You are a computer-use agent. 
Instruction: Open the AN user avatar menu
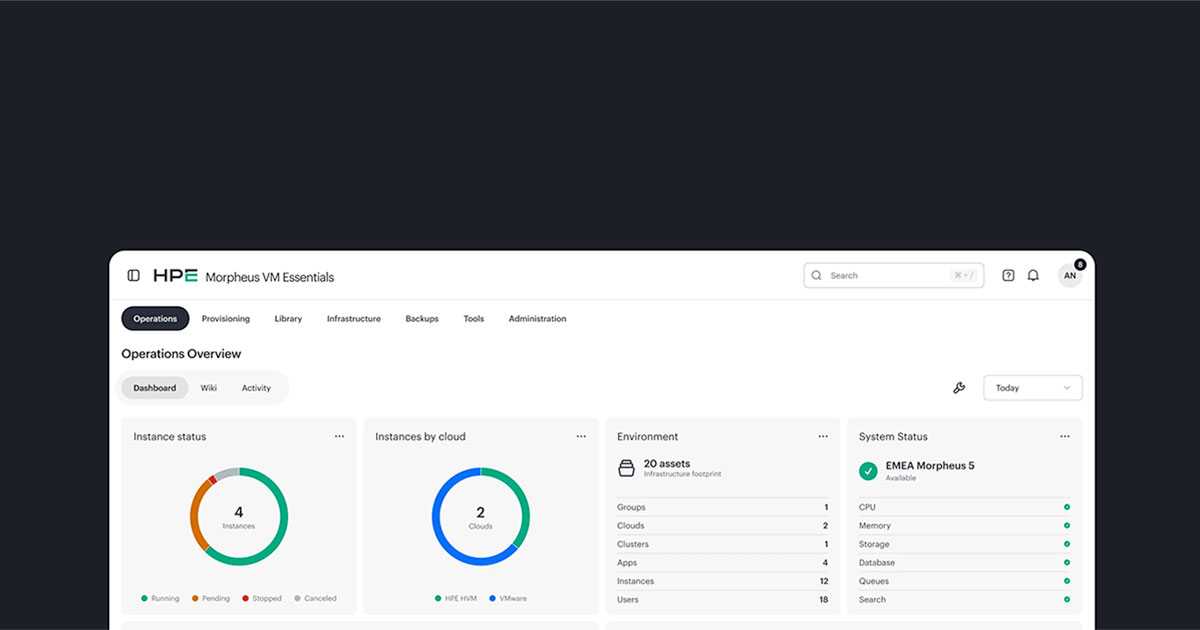coord(1070,276)
